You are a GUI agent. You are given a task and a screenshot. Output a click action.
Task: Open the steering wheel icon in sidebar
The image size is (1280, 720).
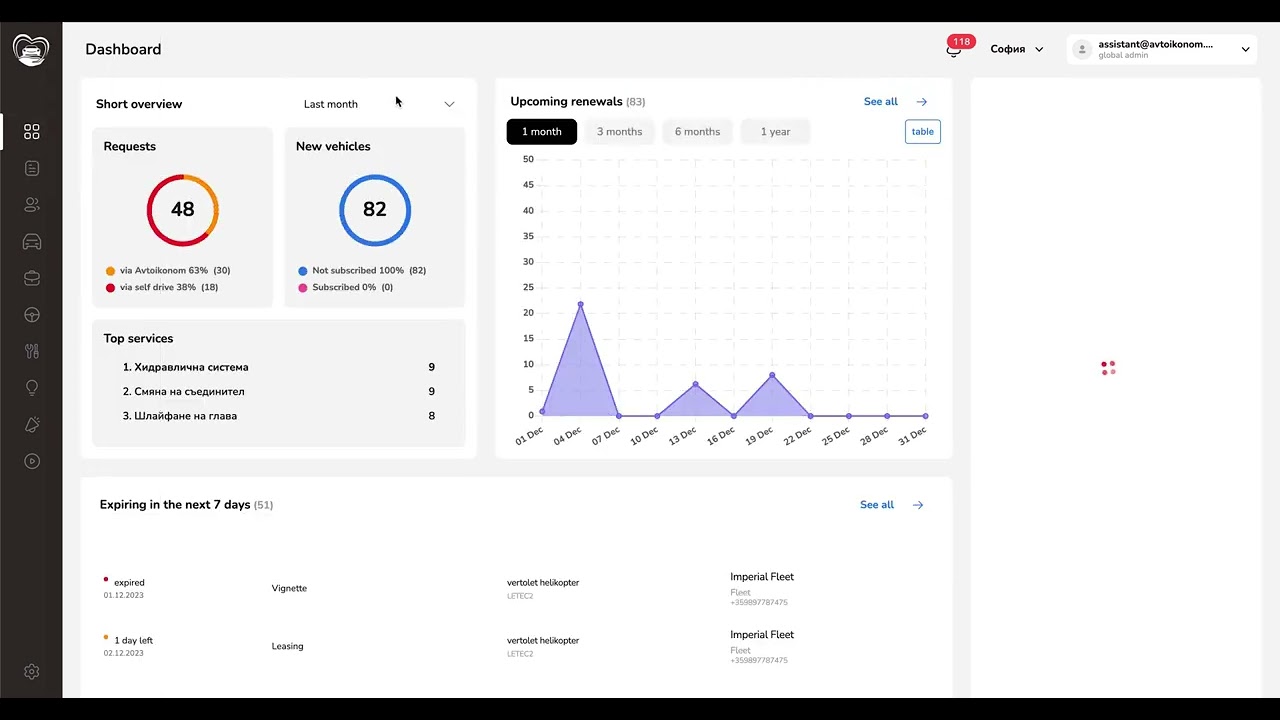[x=31, y=315]
